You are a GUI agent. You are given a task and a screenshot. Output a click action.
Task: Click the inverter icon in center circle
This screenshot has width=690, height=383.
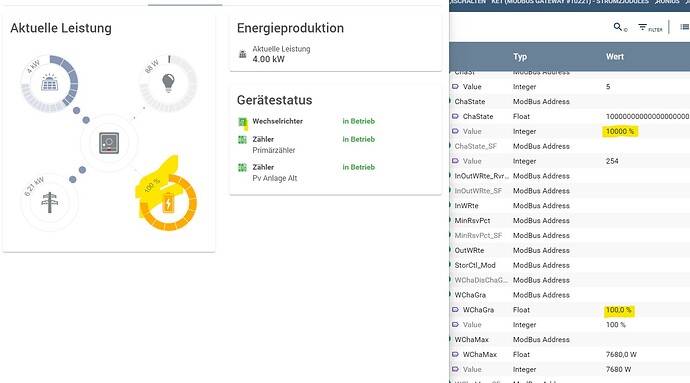[109, 143]
